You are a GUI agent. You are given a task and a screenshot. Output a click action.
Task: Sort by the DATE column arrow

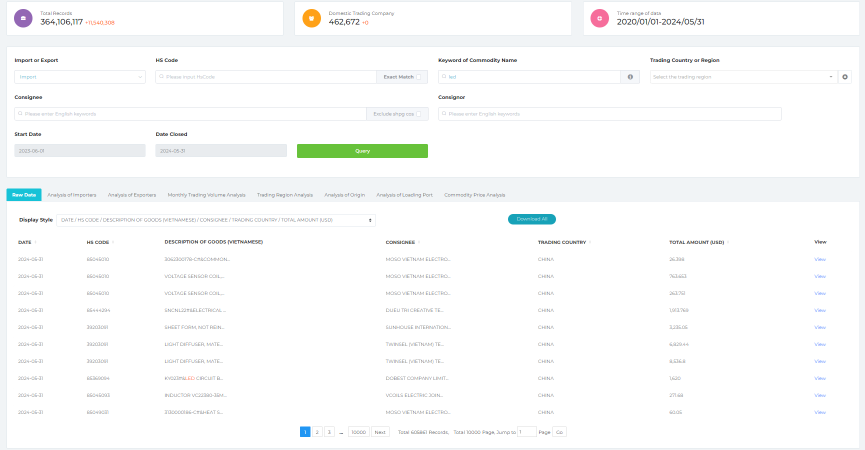36,242
